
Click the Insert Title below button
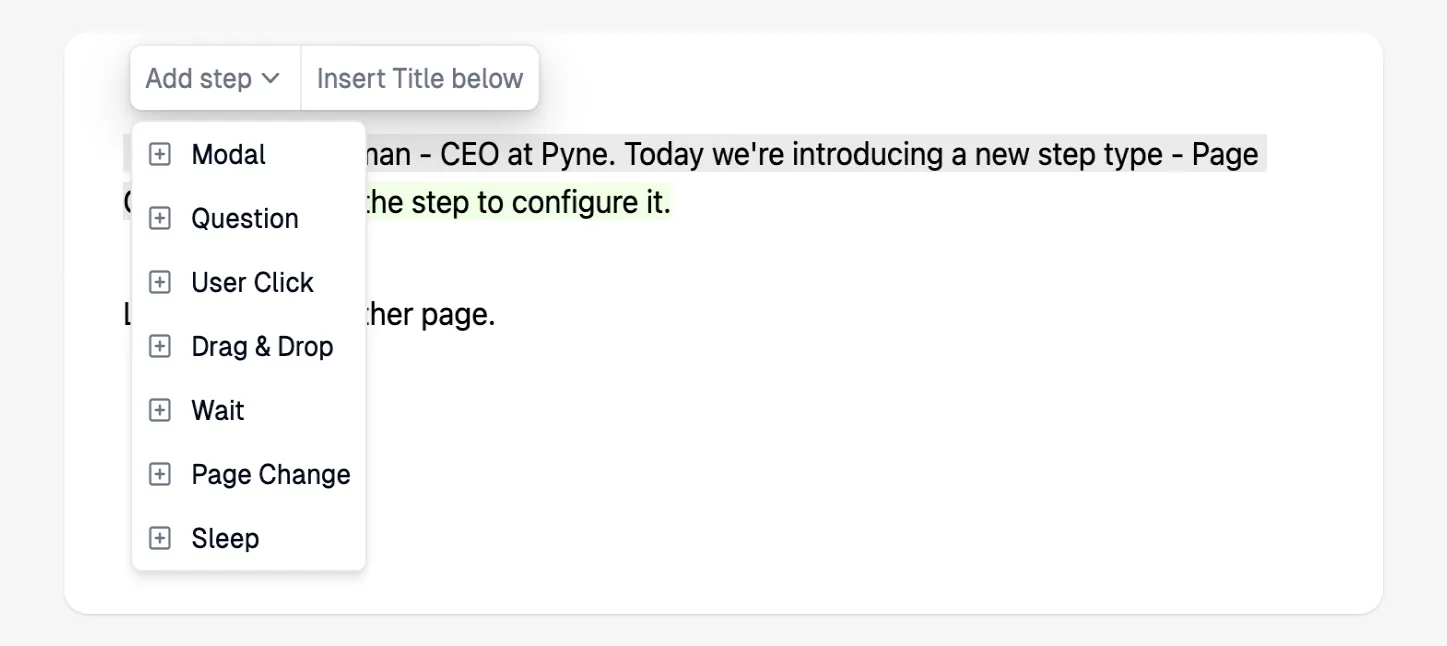pos(418,77)
